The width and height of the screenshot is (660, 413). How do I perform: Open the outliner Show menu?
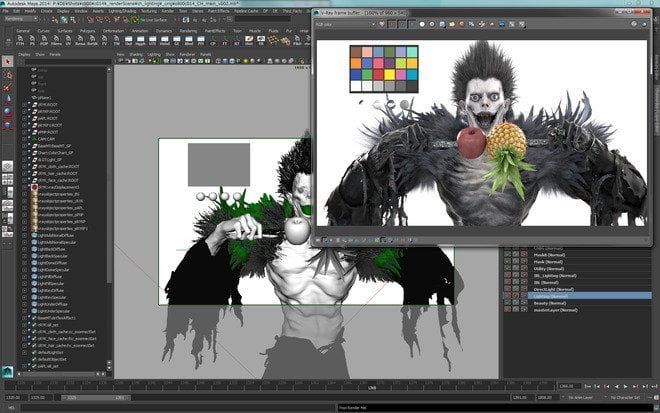tap(40, 54)
